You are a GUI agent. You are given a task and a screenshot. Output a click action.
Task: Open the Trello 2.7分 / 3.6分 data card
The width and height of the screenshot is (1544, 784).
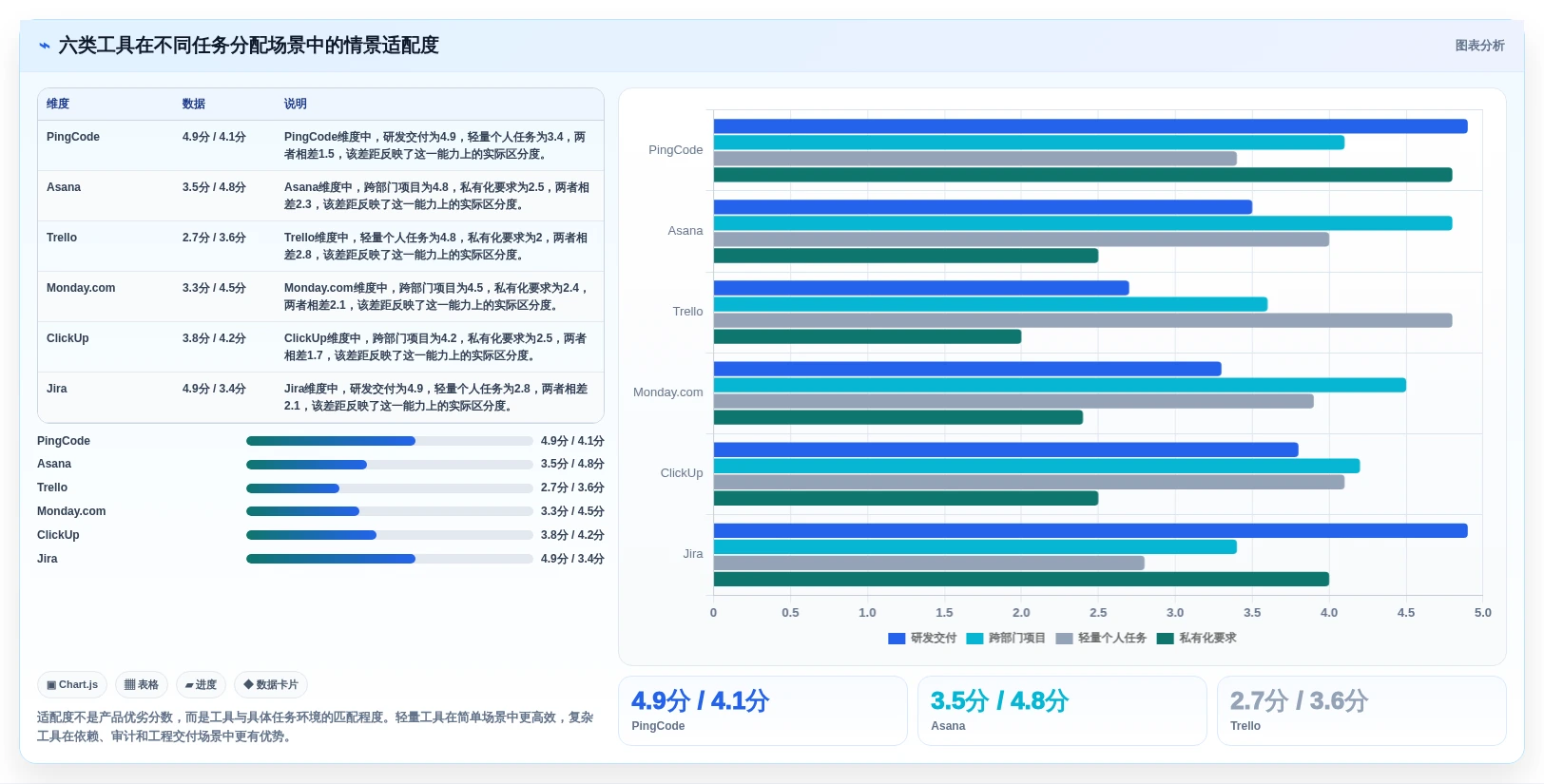[1361, 711]
